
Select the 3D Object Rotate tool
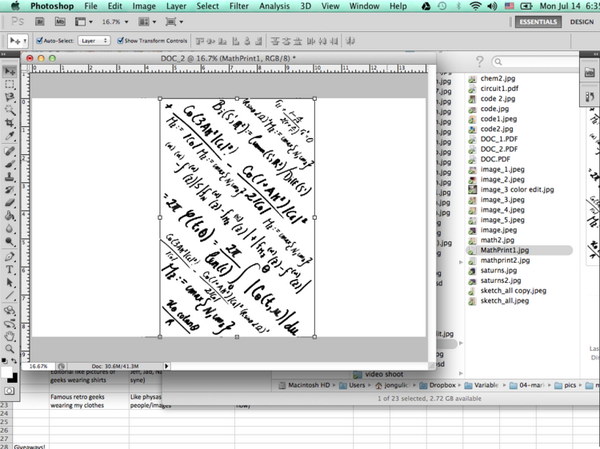click(10, 311)
